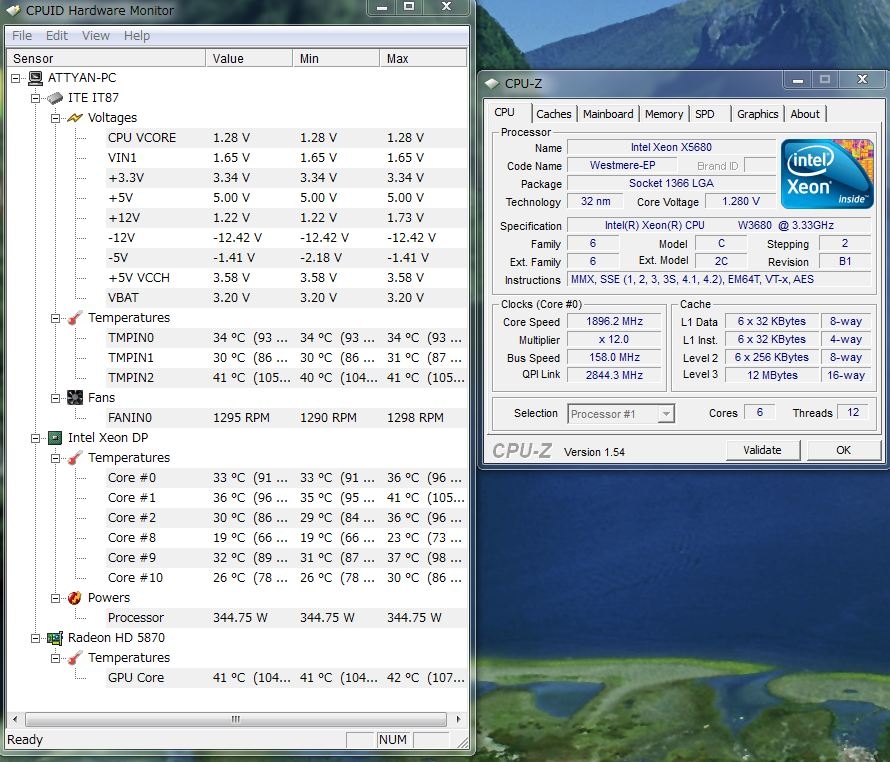This screenshot has height=762, width=890.
Task: Click the Intel Xeon DP processor icon
Action: click(55, 438)
